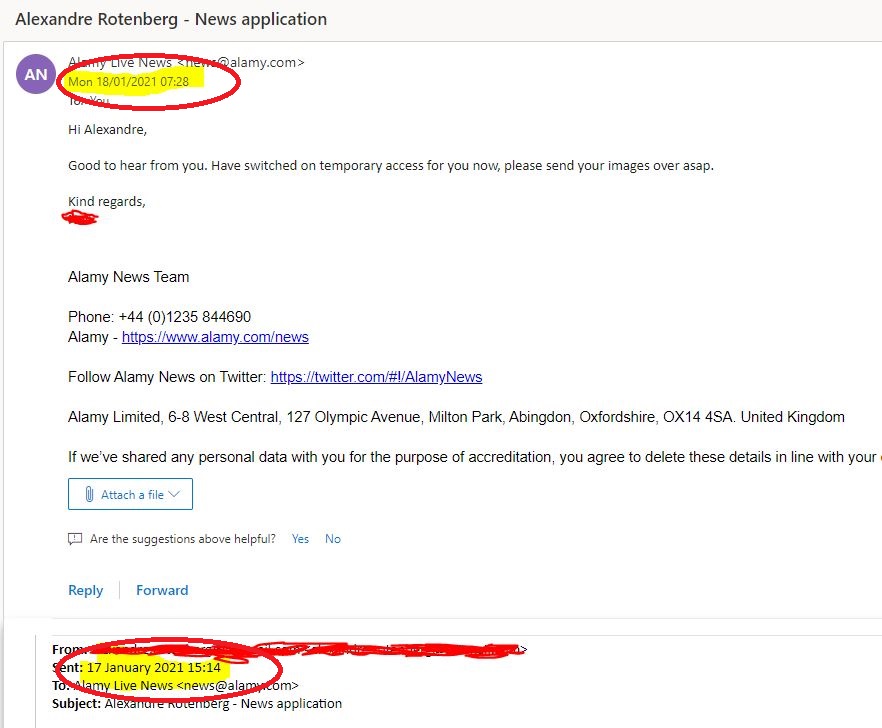The width and height of the screenshot is (882, 728).
Task: Click the paperclip icon in Attach a file
Action: tap(89, 494)
